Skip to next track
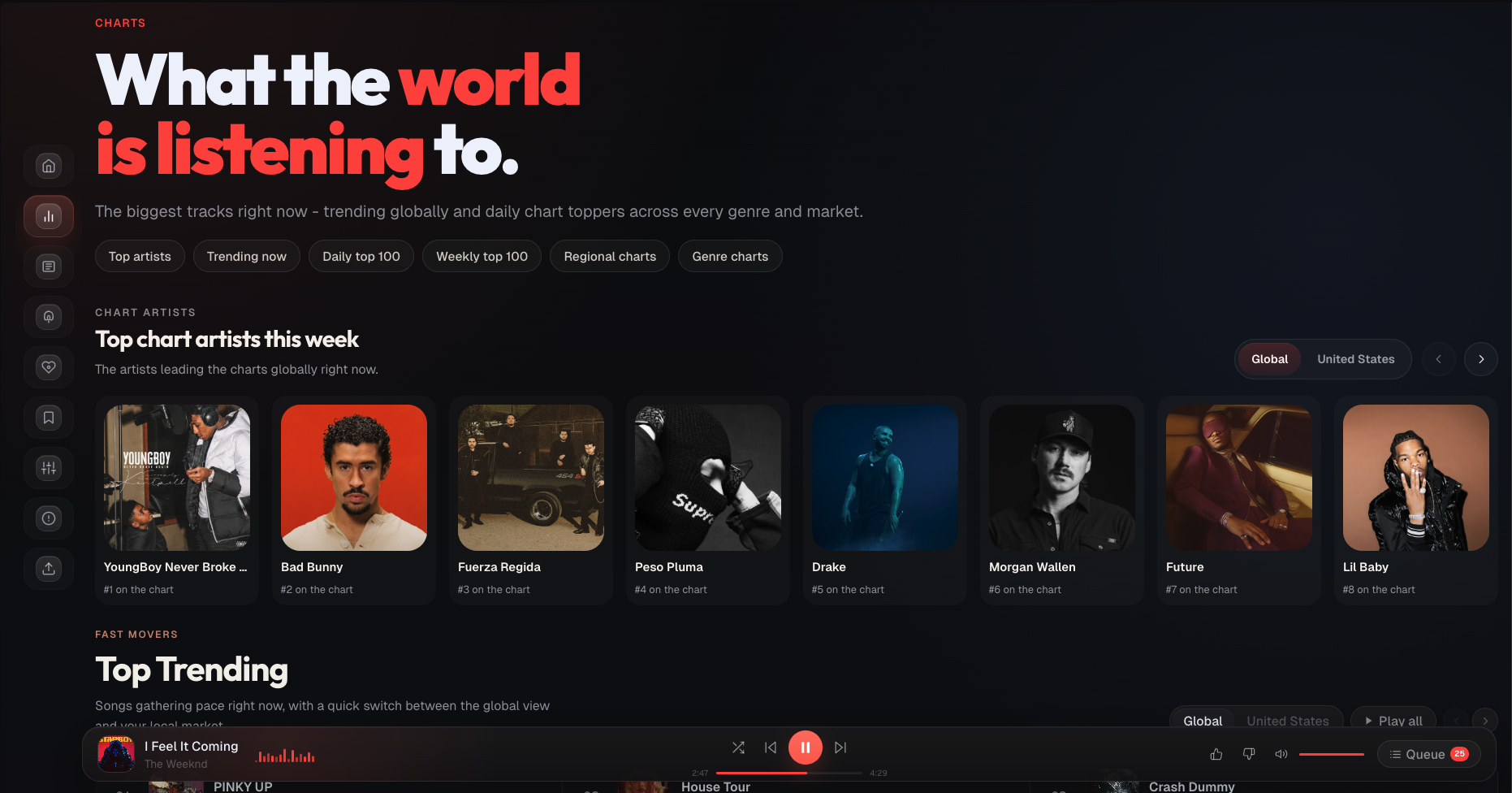 (x=840, y=747)
